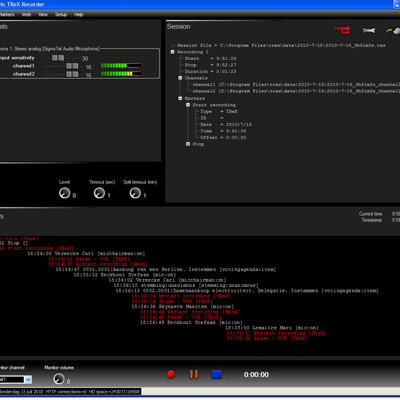Select the Aankoop van een Berline log line
Image resolution: width=400 pixels, height=400 pixels.
(166, 269)
